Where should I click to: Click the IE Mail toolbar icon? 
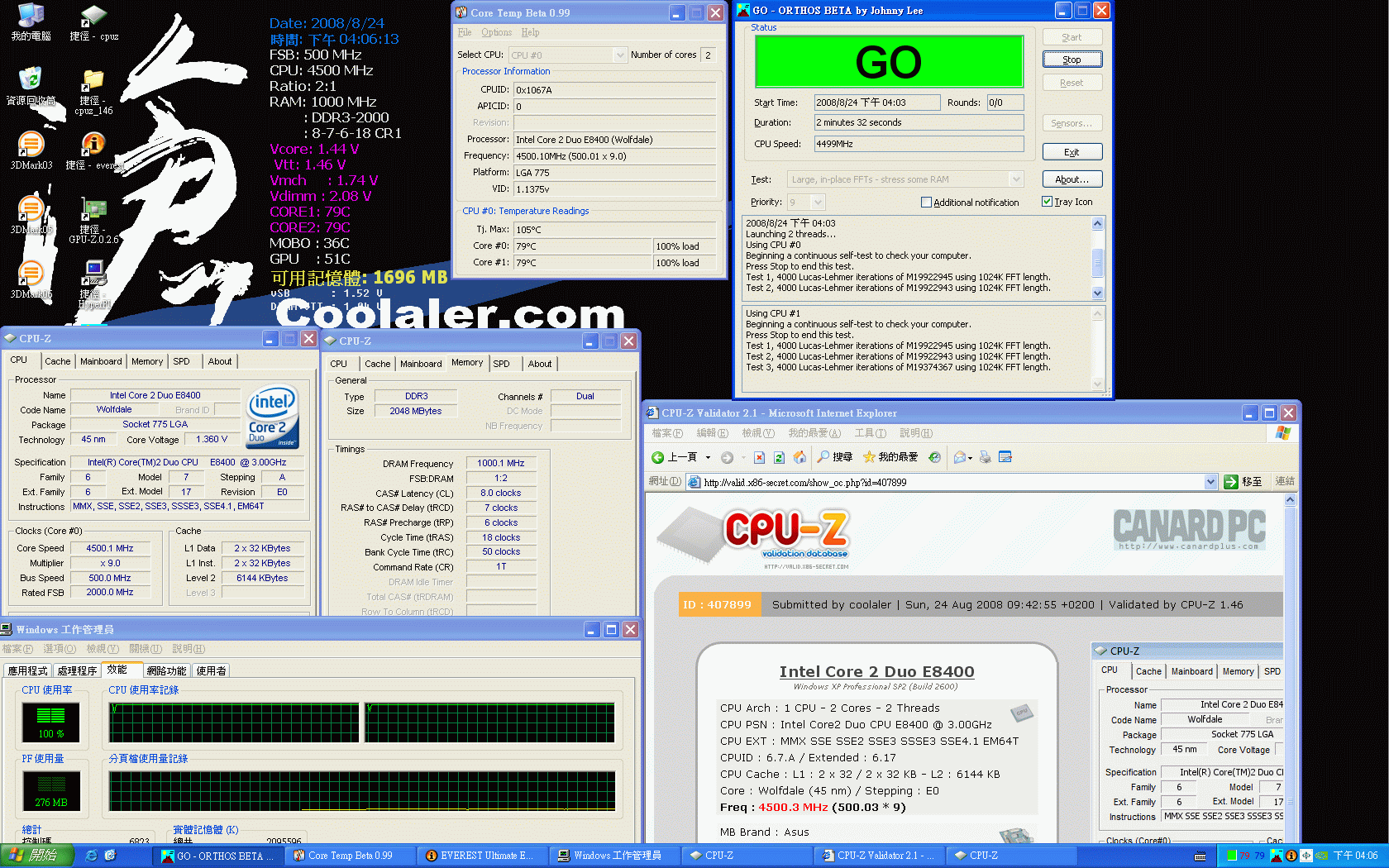(959, 457)
